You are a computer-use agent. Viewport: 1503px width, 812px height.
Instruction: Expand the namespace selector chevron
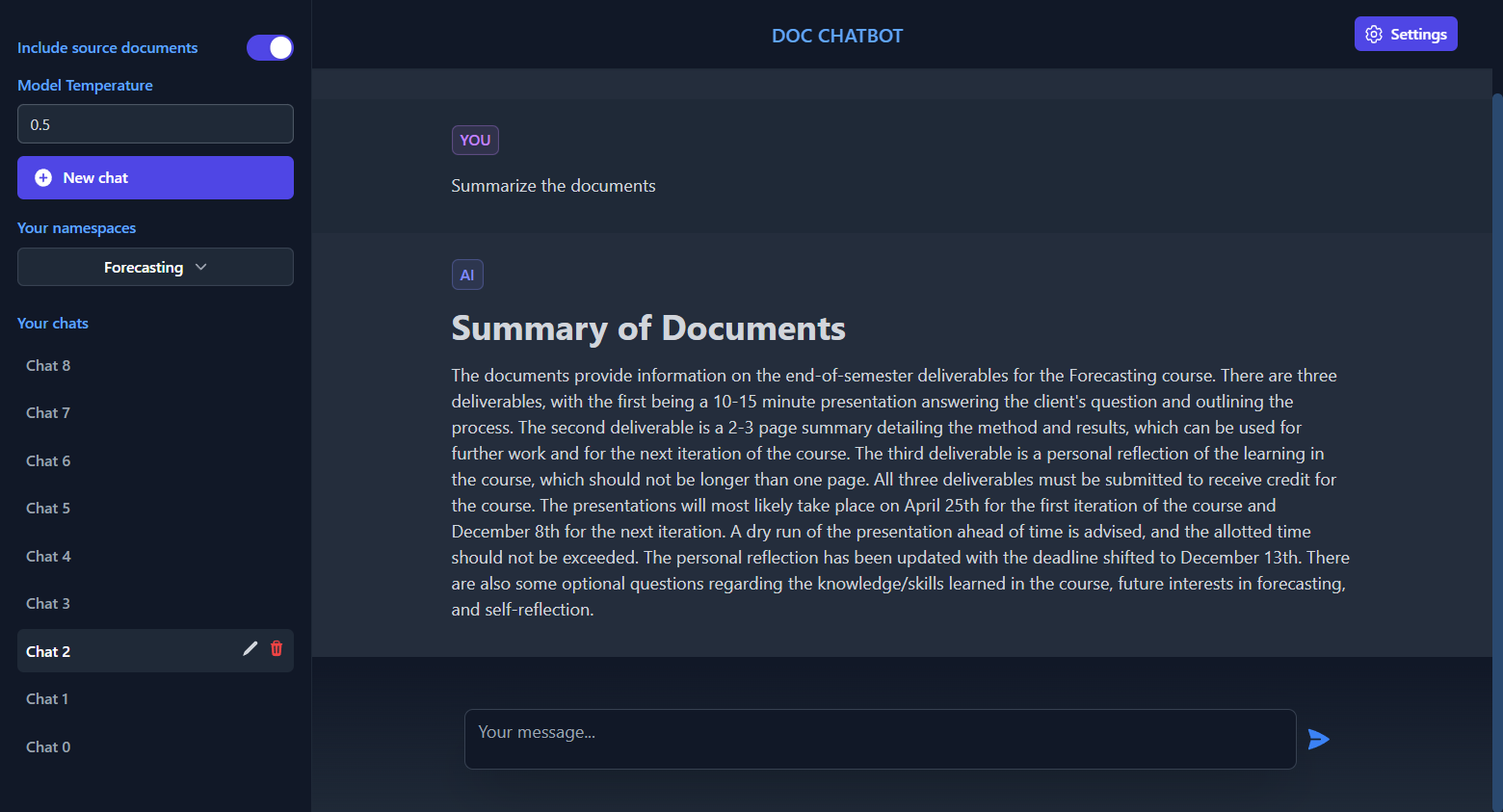coord(199,267)
